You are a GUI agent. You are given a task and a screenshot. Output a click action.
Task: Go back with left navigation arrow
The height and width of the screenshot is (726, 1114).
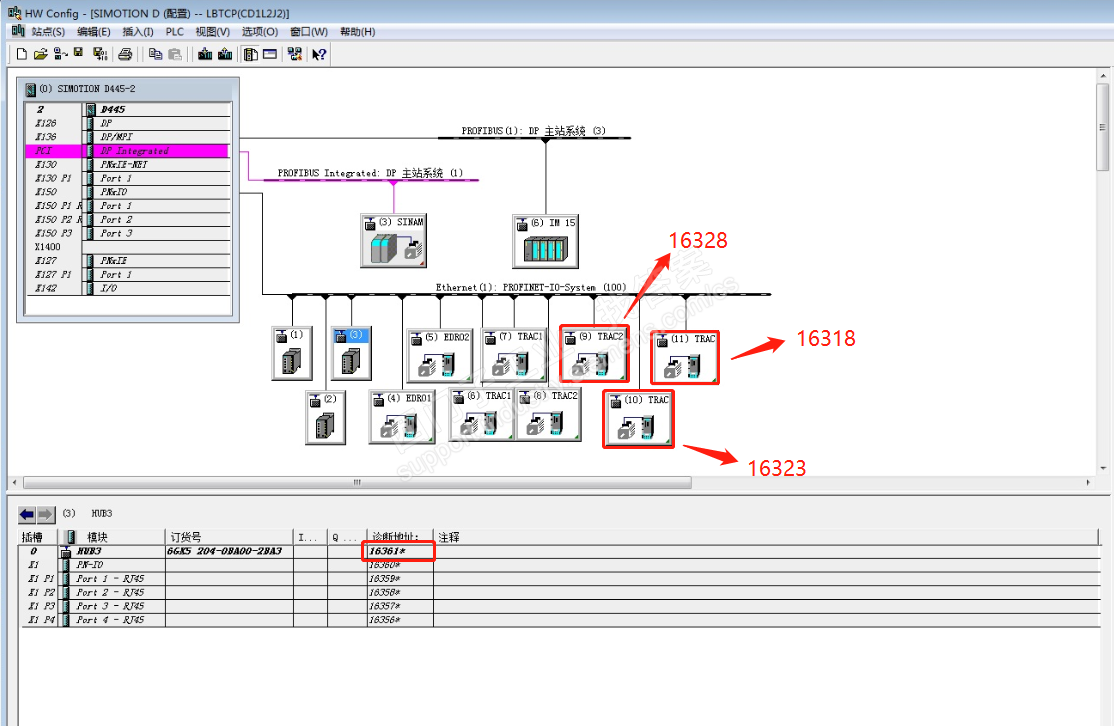[x=27, y=514]
